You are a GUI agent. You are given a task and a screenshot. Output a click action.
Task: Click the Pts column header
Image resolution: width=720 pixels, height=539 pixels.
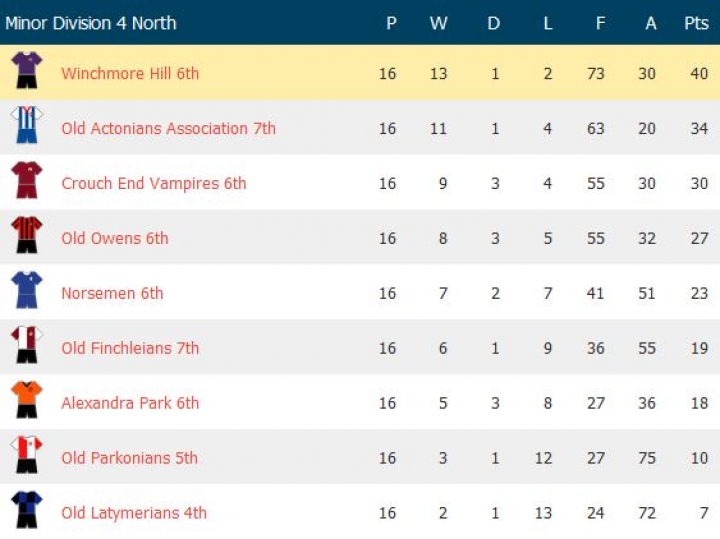click(x=696, y=23)
